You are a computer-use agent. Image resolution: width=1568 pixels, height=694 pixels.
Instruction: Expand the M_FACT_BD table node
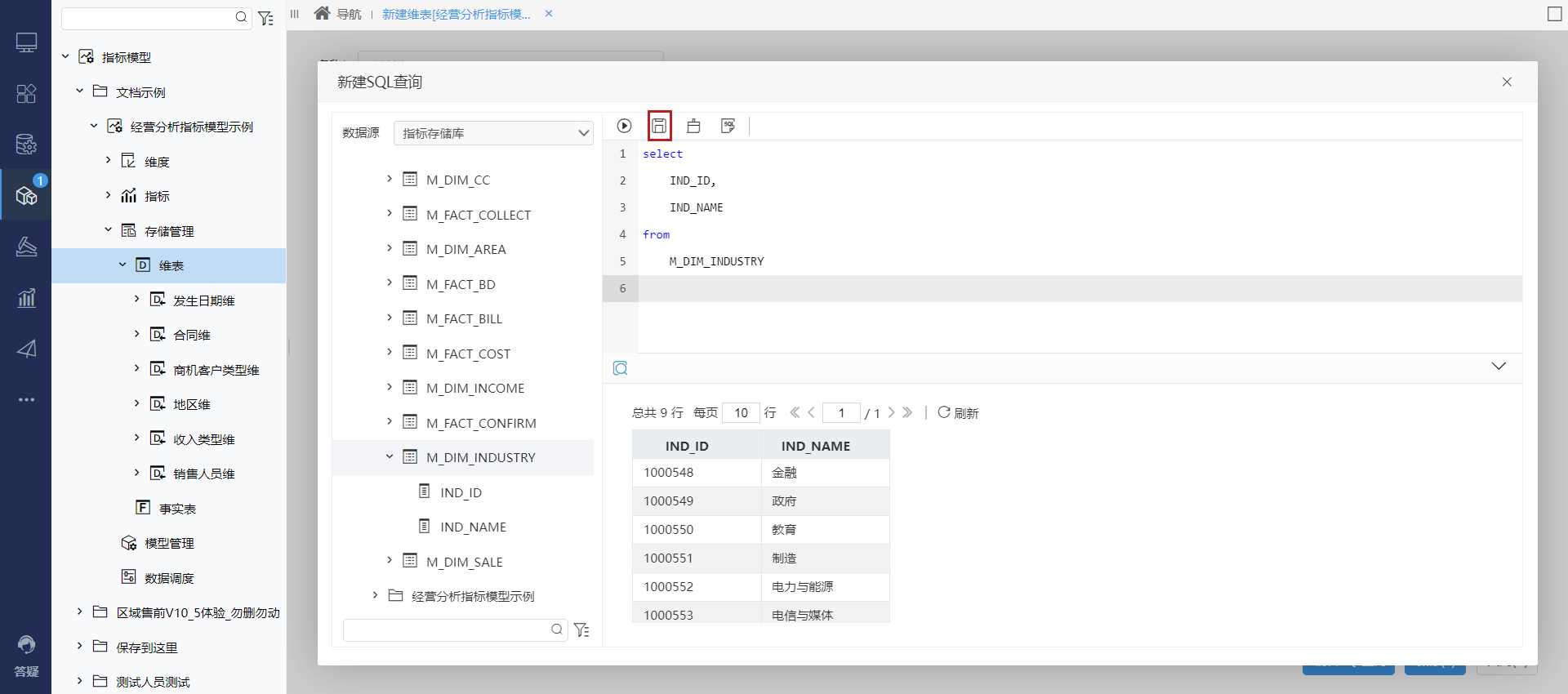[x=390, y=282]
